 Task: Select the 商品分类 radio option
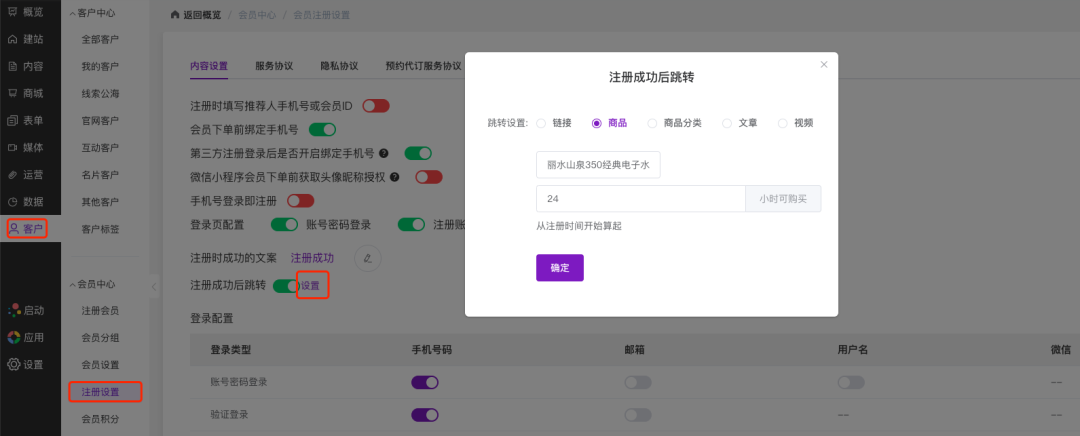click(x=653, y=123)
